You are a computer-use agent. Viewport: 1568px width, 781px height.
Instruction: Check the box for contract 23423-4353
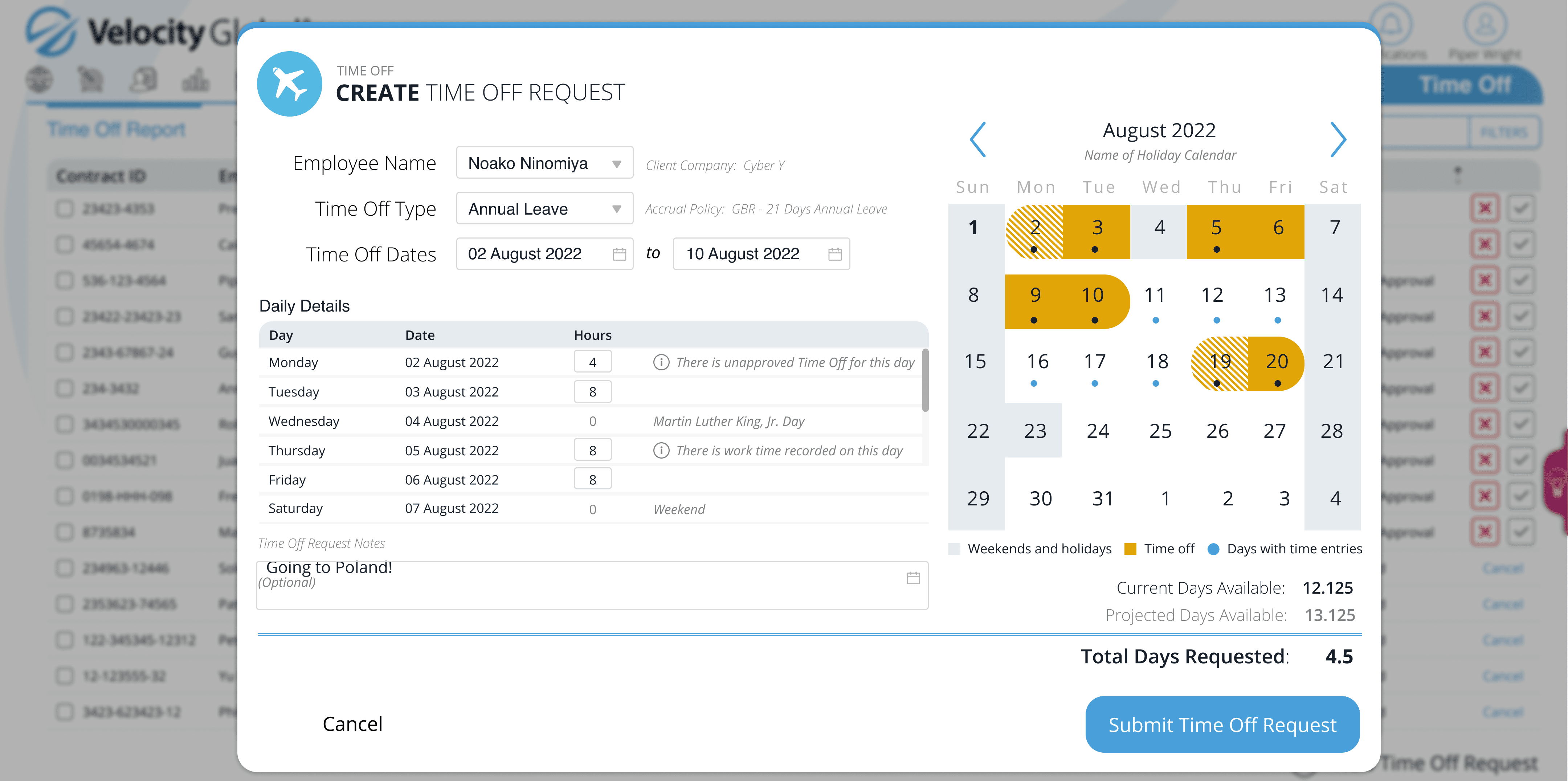tap(65, 209)
